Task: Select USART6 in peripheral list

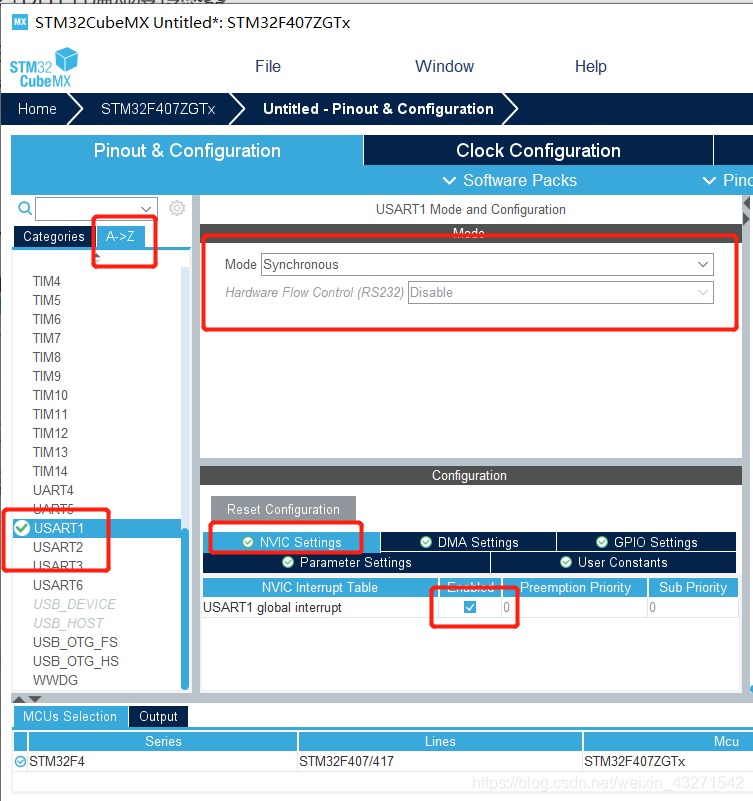Action: [58, 585]
